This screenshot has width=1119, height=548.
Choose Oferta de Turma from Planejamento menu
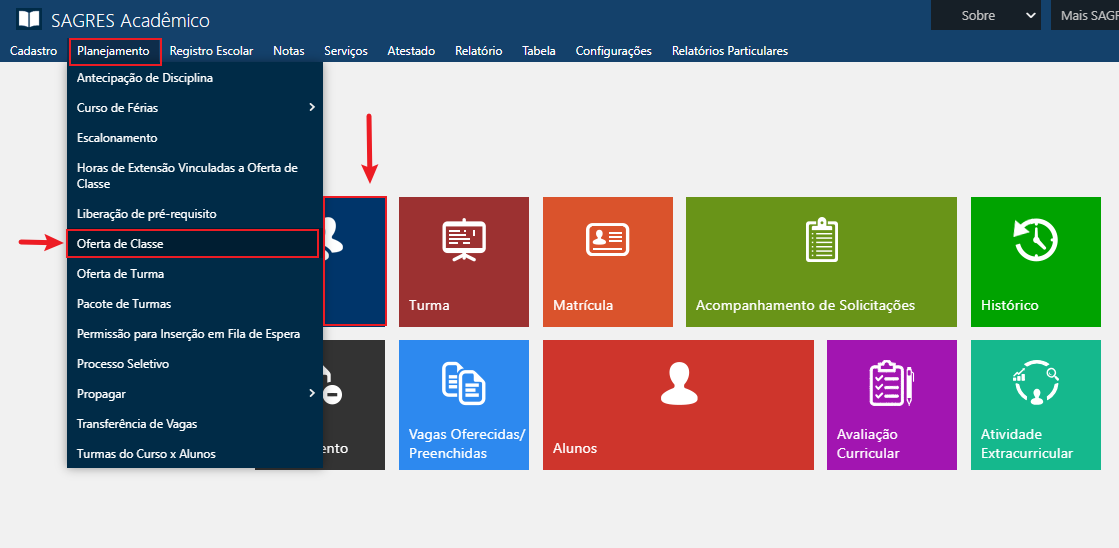[120, 274]
